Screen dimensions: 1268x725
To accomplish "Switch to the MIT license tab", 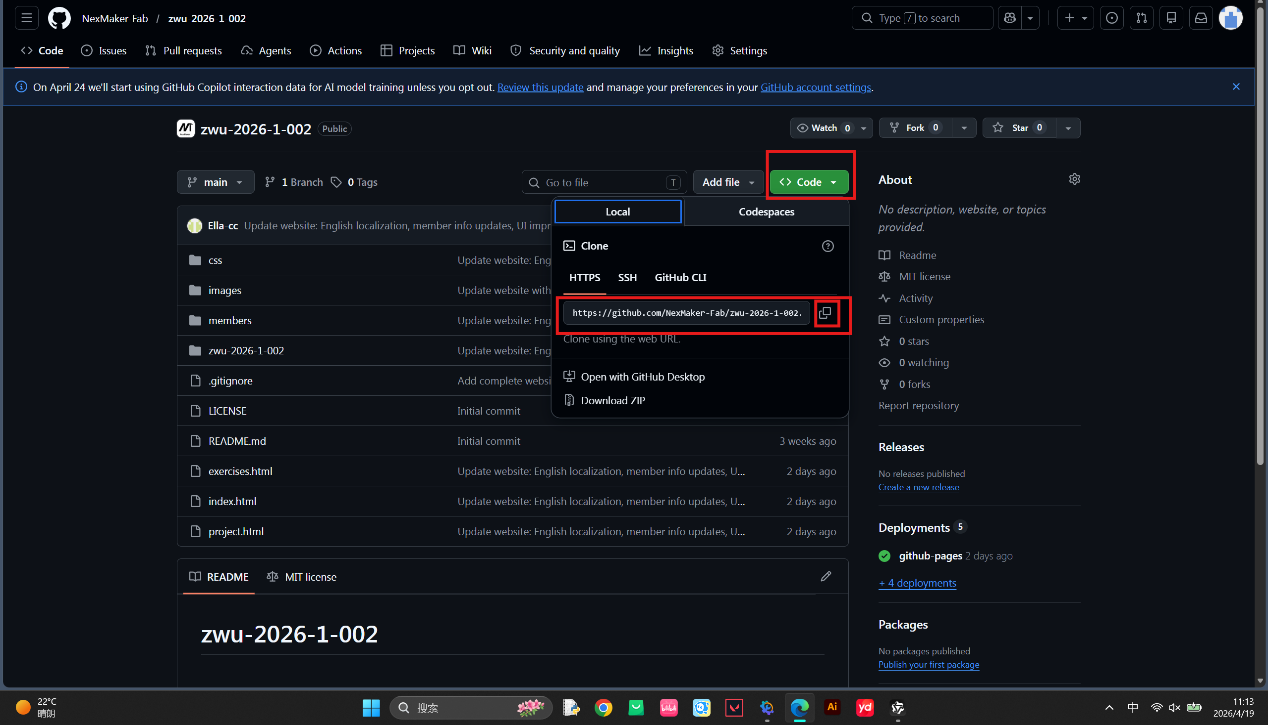I will click(302, 577).
